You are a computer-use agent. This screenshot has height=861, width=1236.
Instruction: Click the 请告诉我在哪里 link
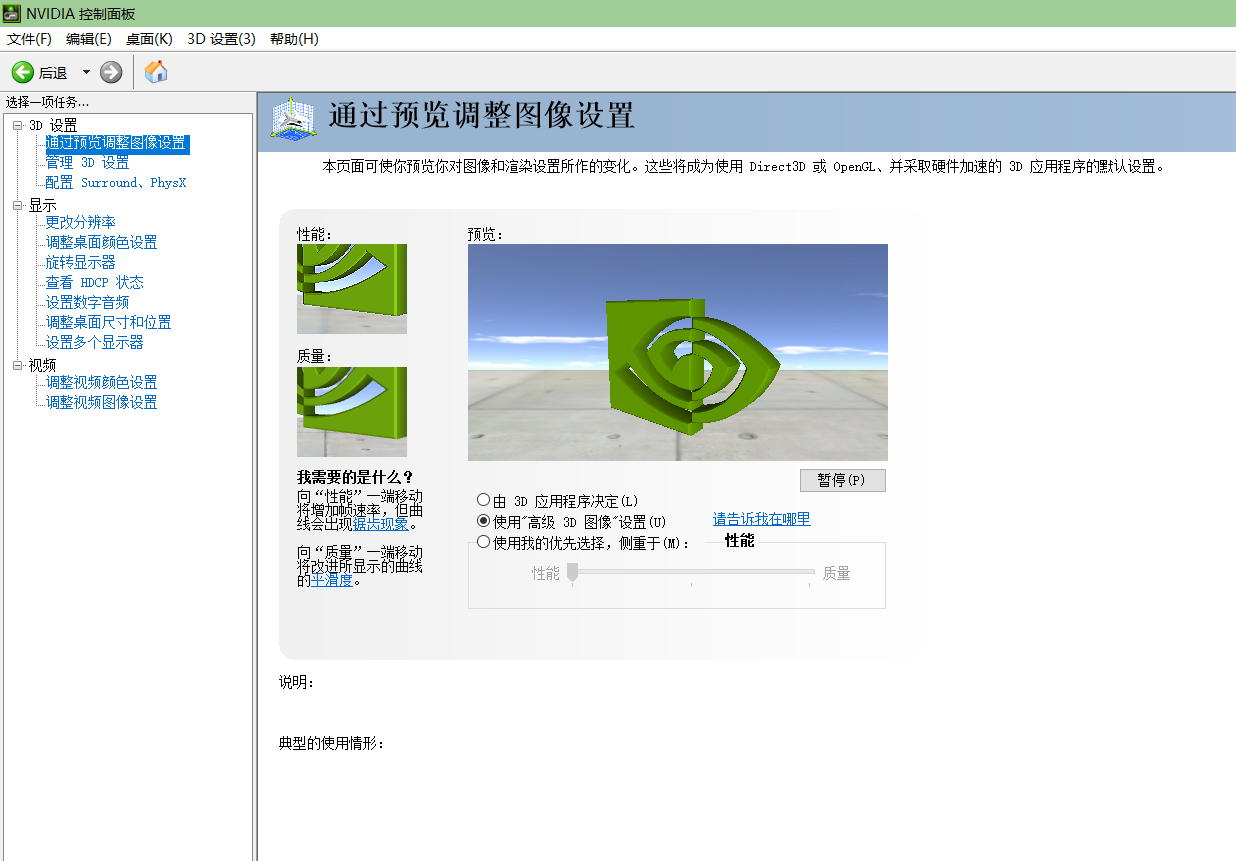(761, 519)
